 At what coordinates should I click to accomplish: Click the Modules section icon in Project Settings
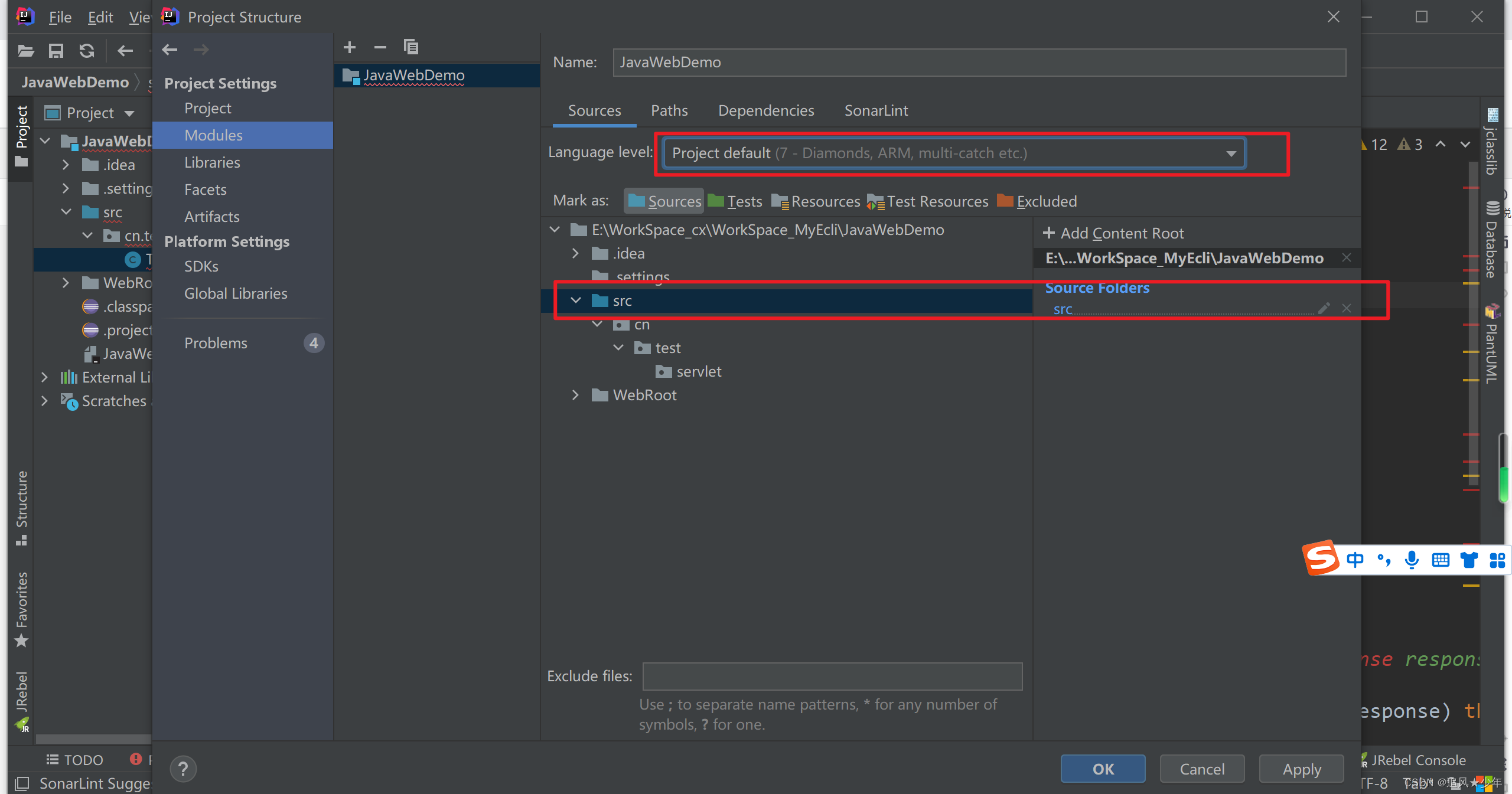point(213,135)
